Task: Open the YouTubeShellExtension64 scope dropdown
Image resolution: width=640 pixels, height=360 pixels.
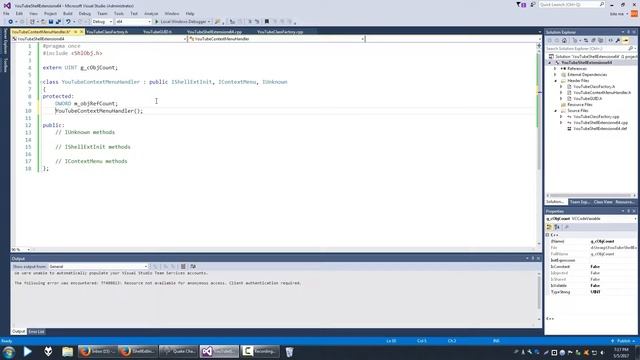Action: [99, 39]
